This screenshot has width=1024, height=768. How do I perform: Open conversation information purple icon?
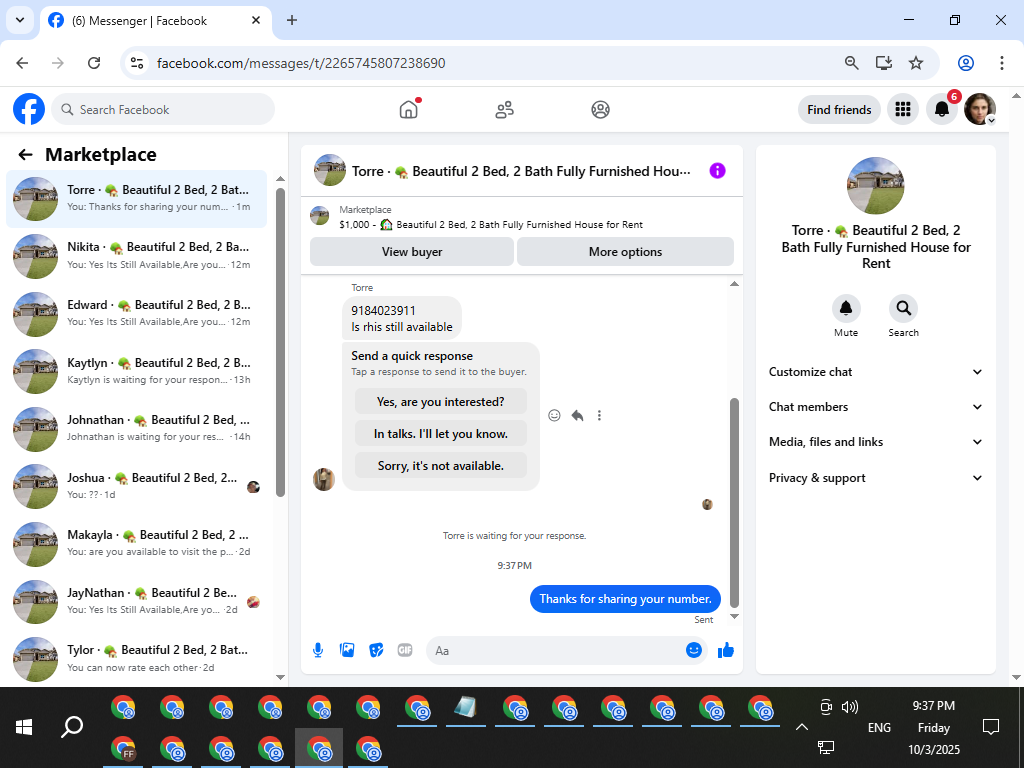tap(717, 171)
